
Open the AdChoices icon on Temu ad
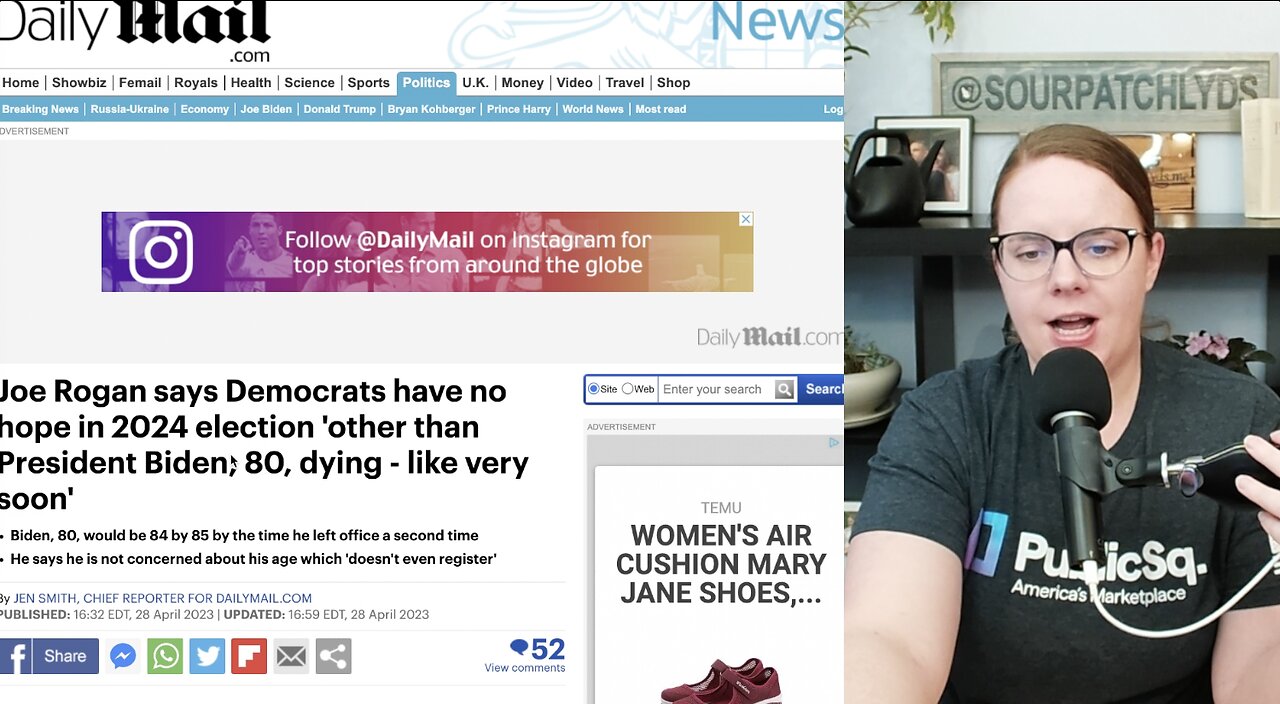click(834, 442)
